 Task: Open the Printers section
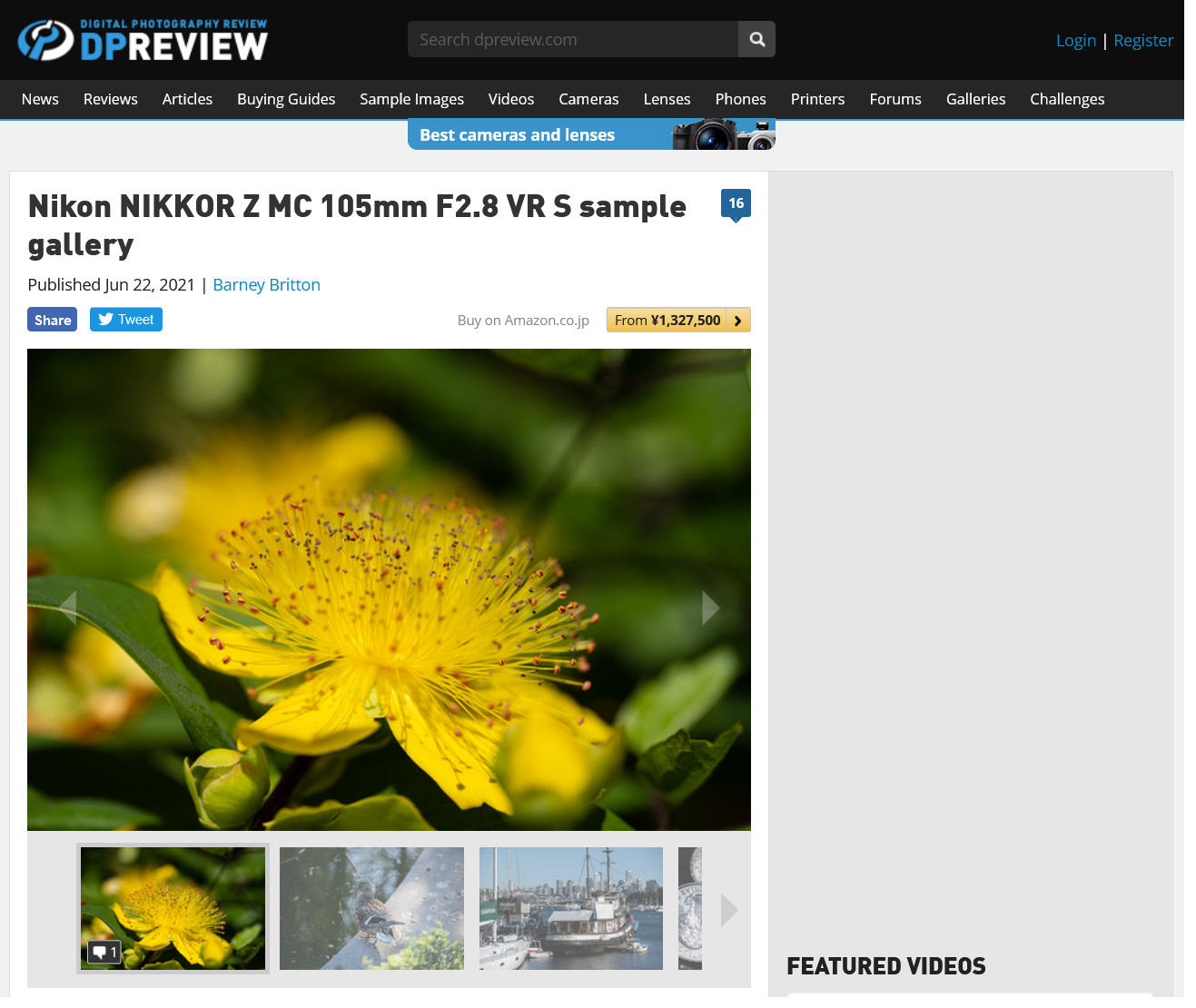817,99
